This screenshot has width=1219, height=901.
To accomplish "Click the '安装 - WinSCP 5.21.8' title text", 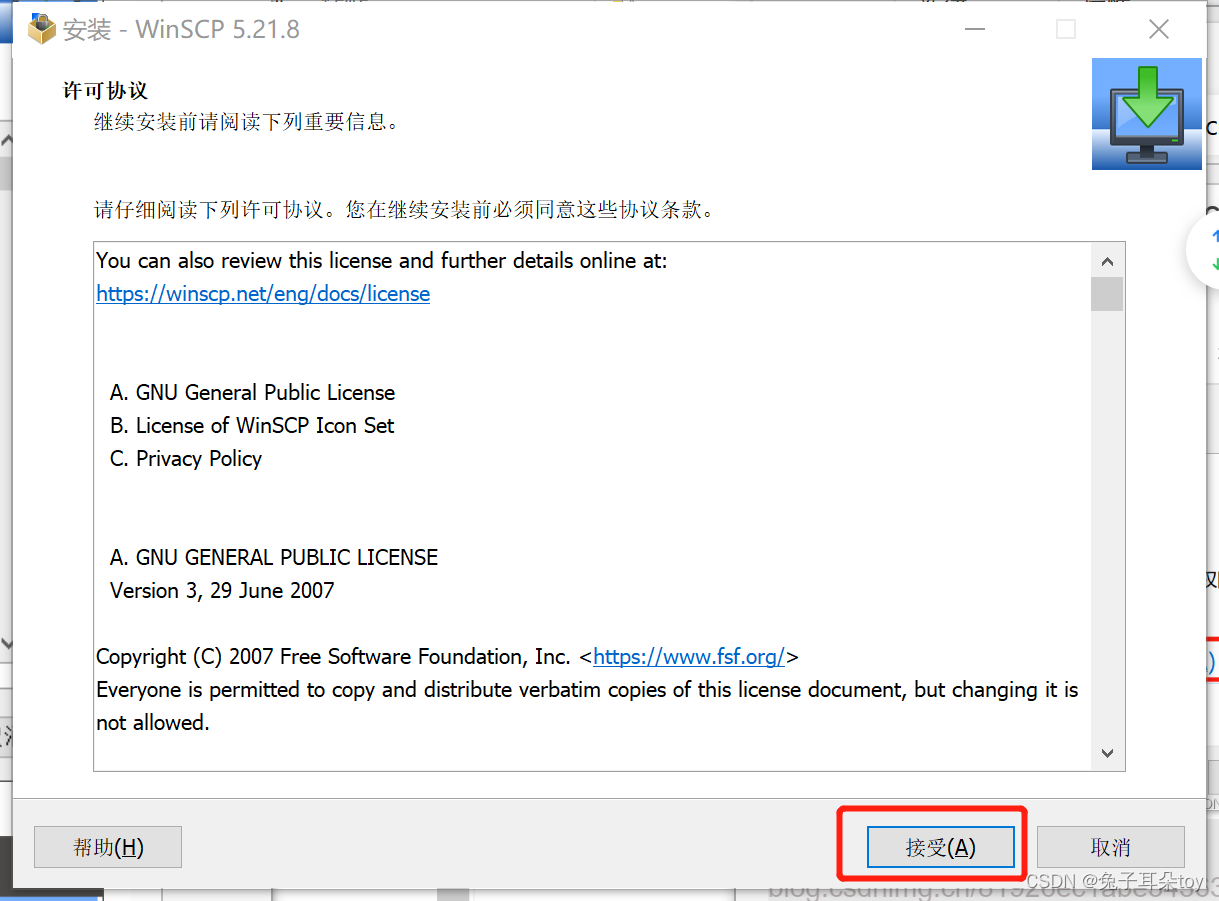I will point(181,29).
